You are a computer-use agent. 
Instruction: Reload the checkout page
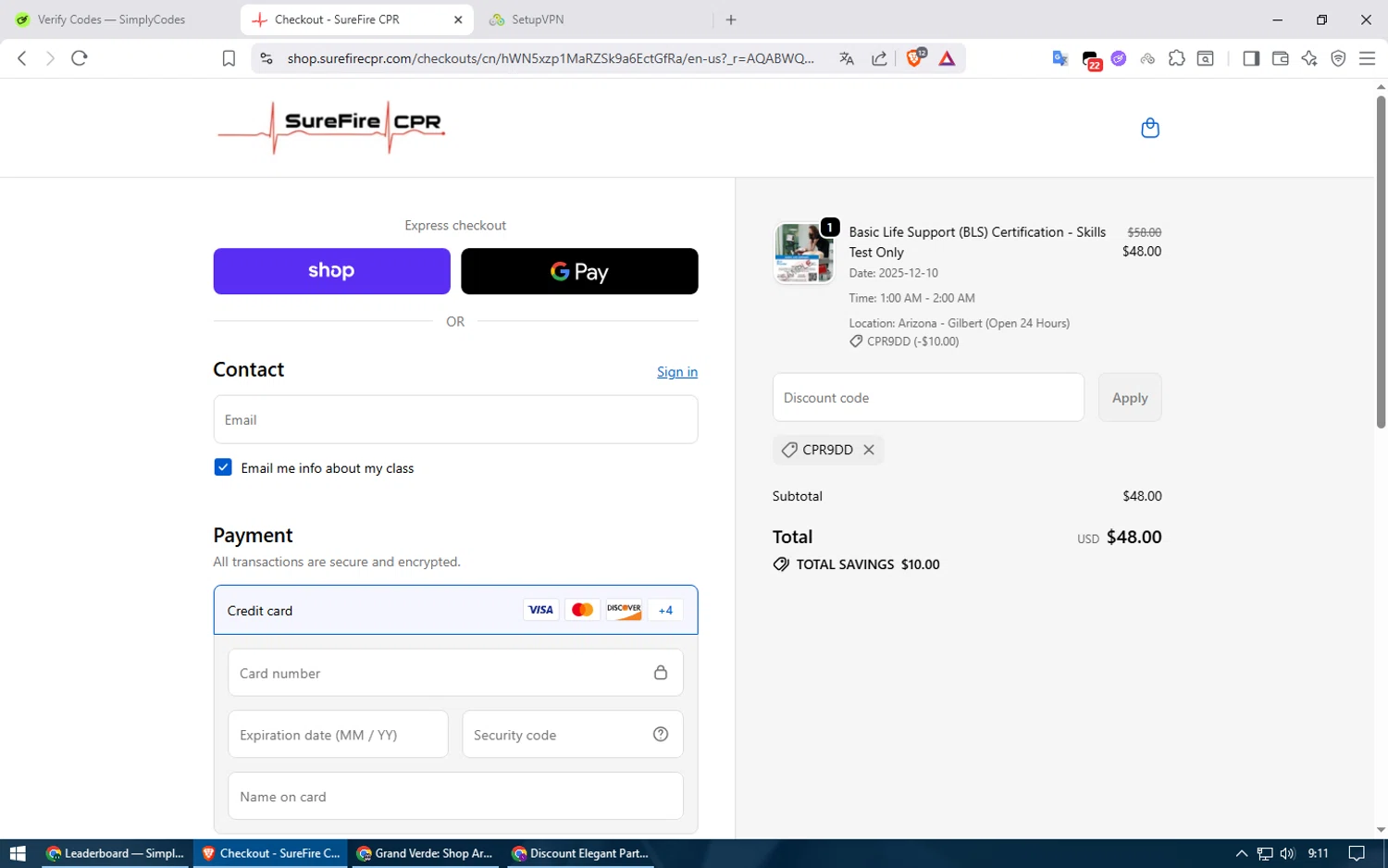coord(80,58)
